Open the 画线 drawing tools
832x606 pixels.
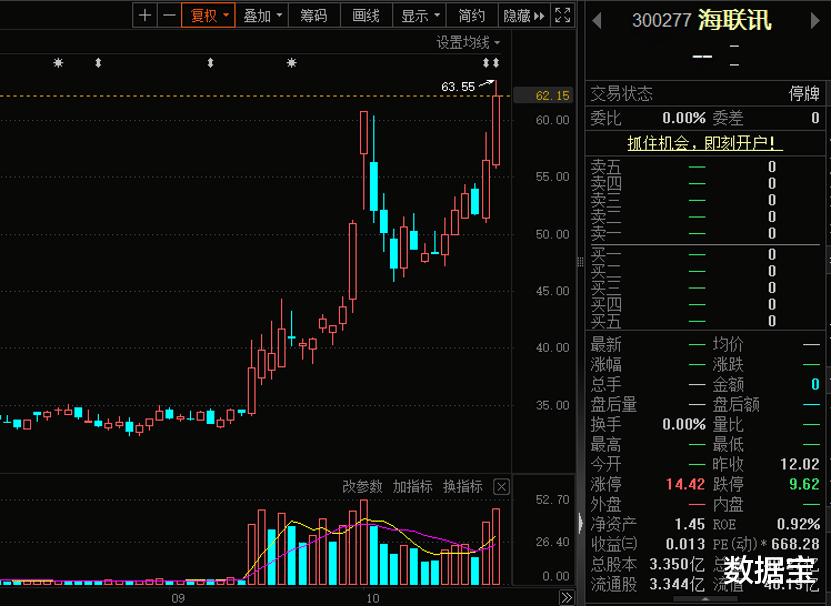(x=366, y=15)
